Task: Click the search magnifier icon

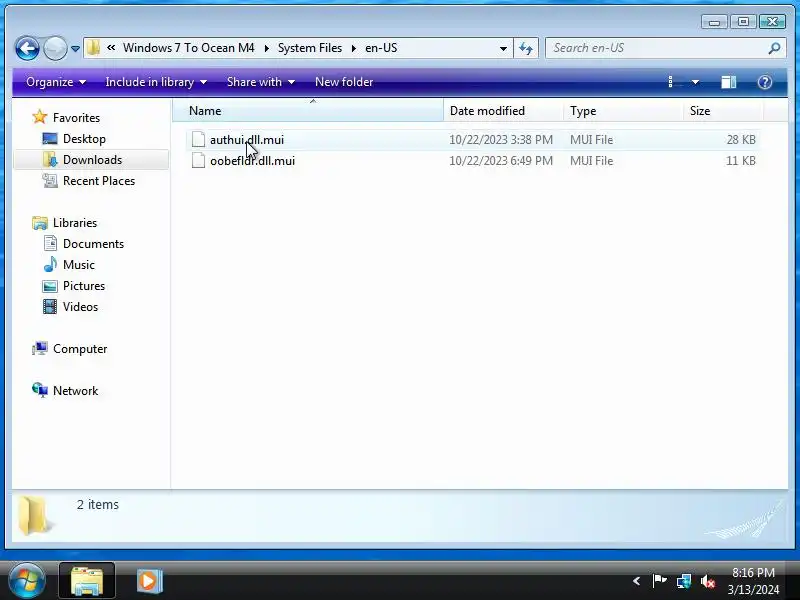Action: pos(774,48)
